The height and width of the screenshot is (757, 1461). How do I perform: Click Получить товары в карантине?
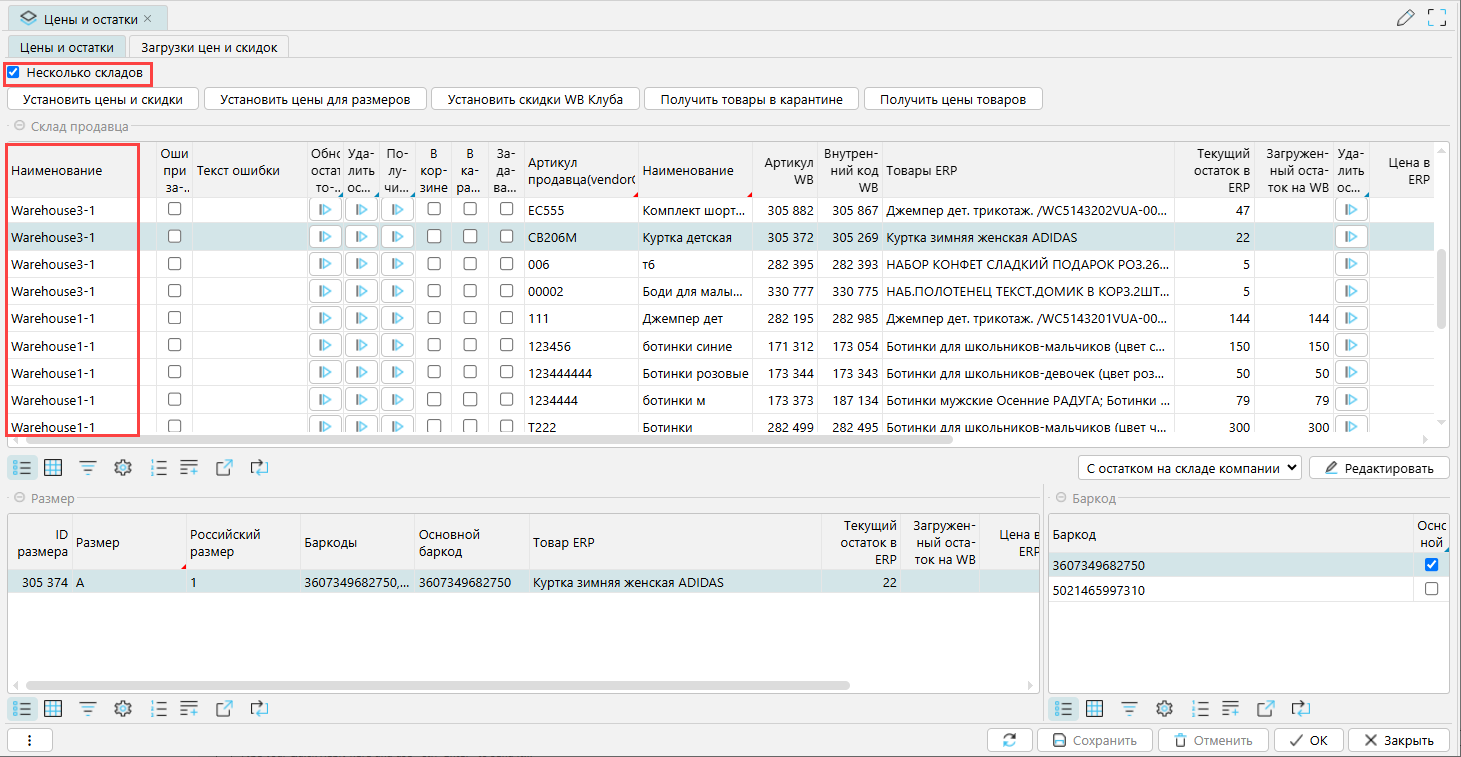pyautogui.click(x=751, y=99)
